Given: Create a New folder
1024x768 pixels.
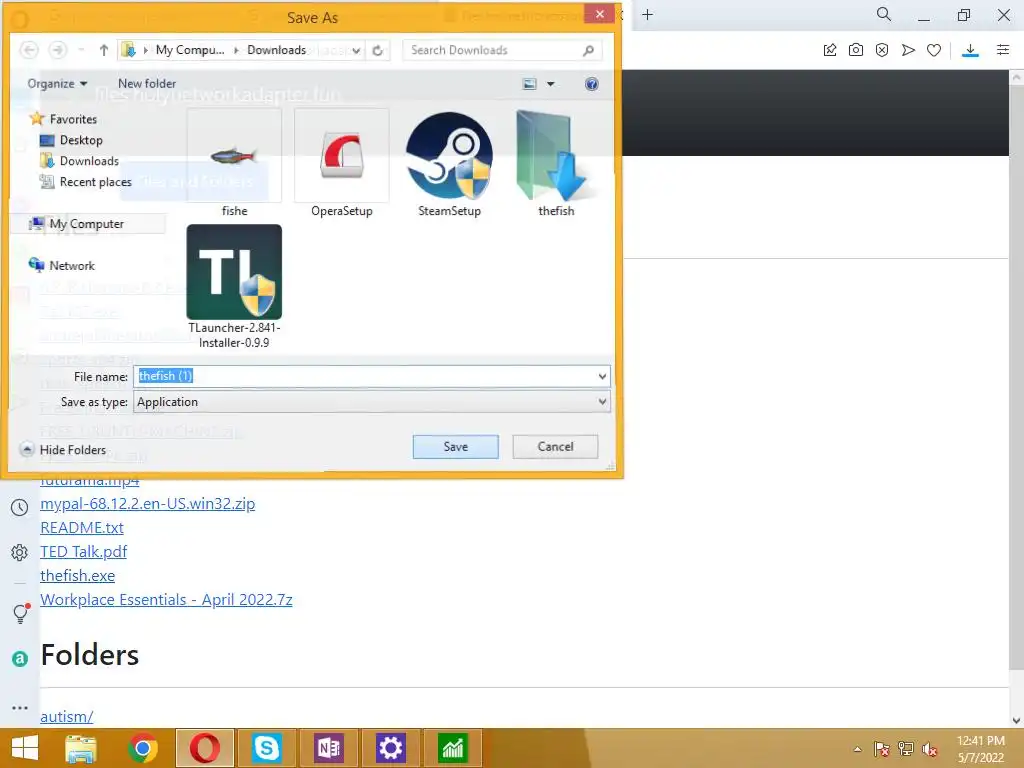Looking at the screenshot, I should pos(147,84).
